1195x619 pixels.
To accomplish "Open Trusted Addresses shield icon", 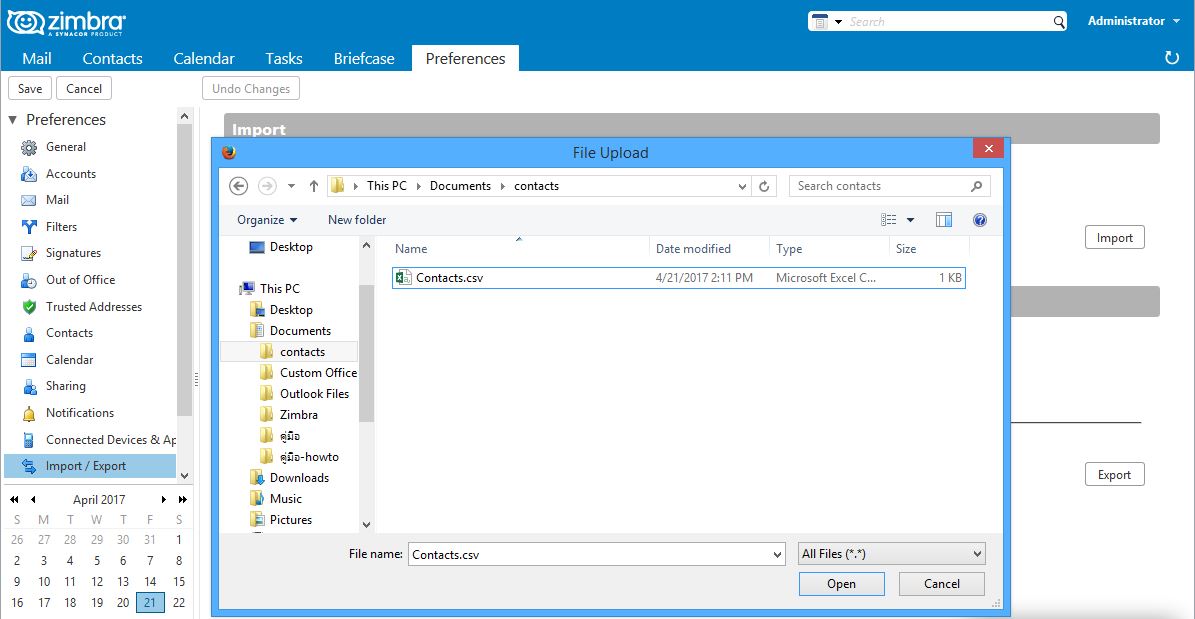I will pos(29,306).
